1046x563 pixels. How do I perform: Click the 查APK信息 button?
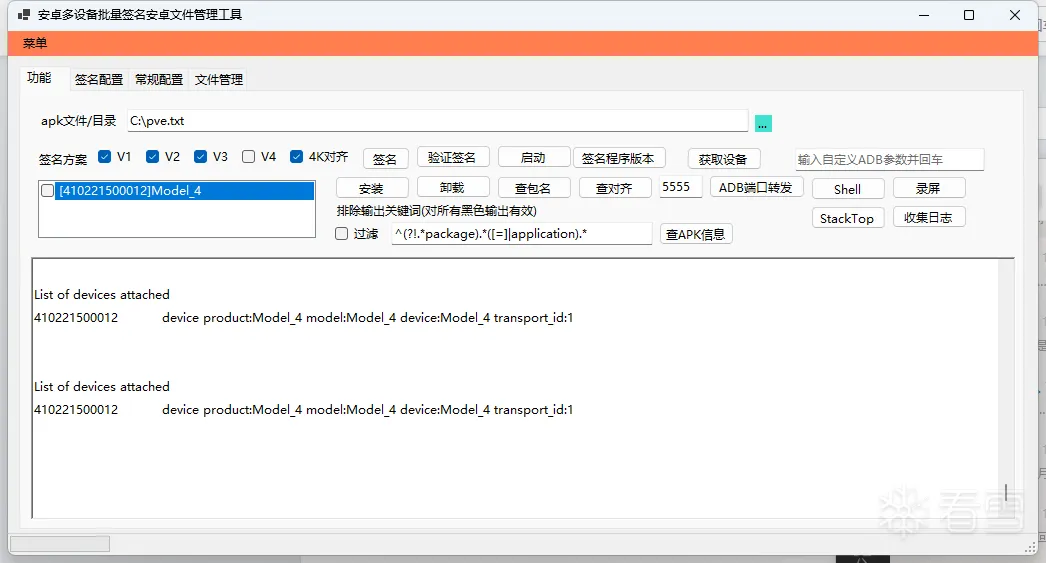pos(696,234)
